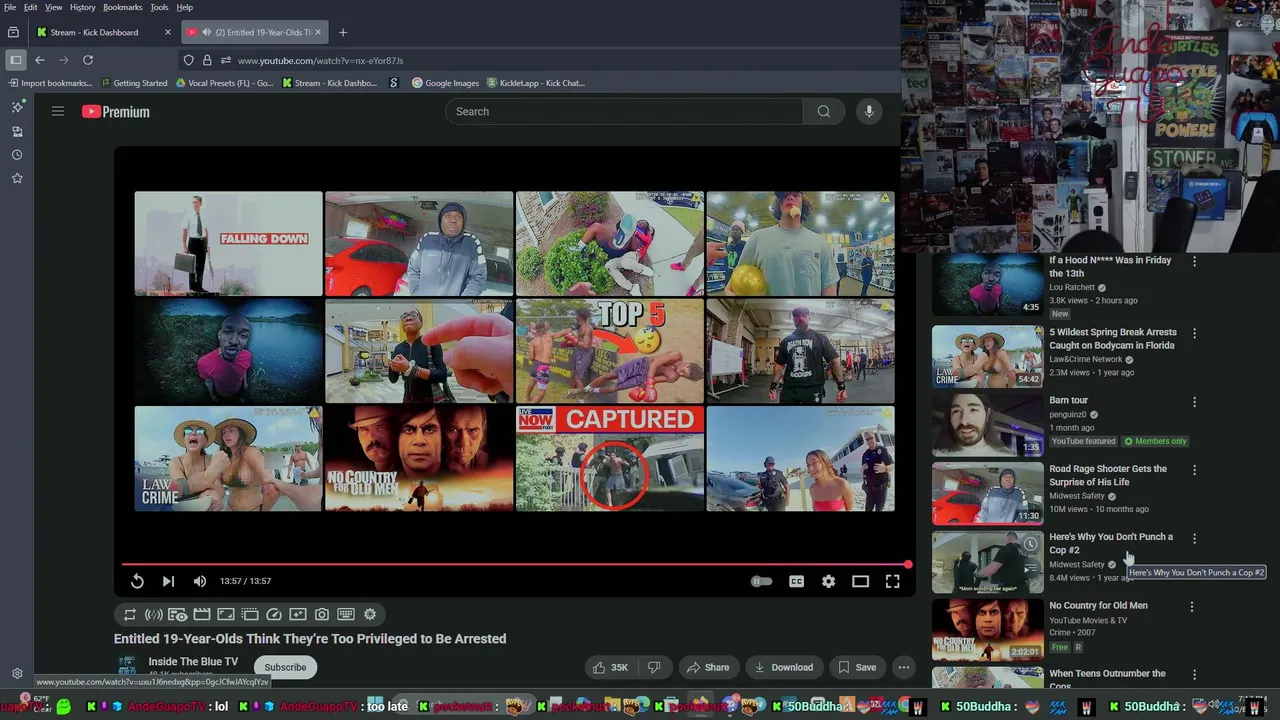Open the YouTube hamburger guide menu
Viewport: 1280px width, 720px height.
click(x=58, y=111)
